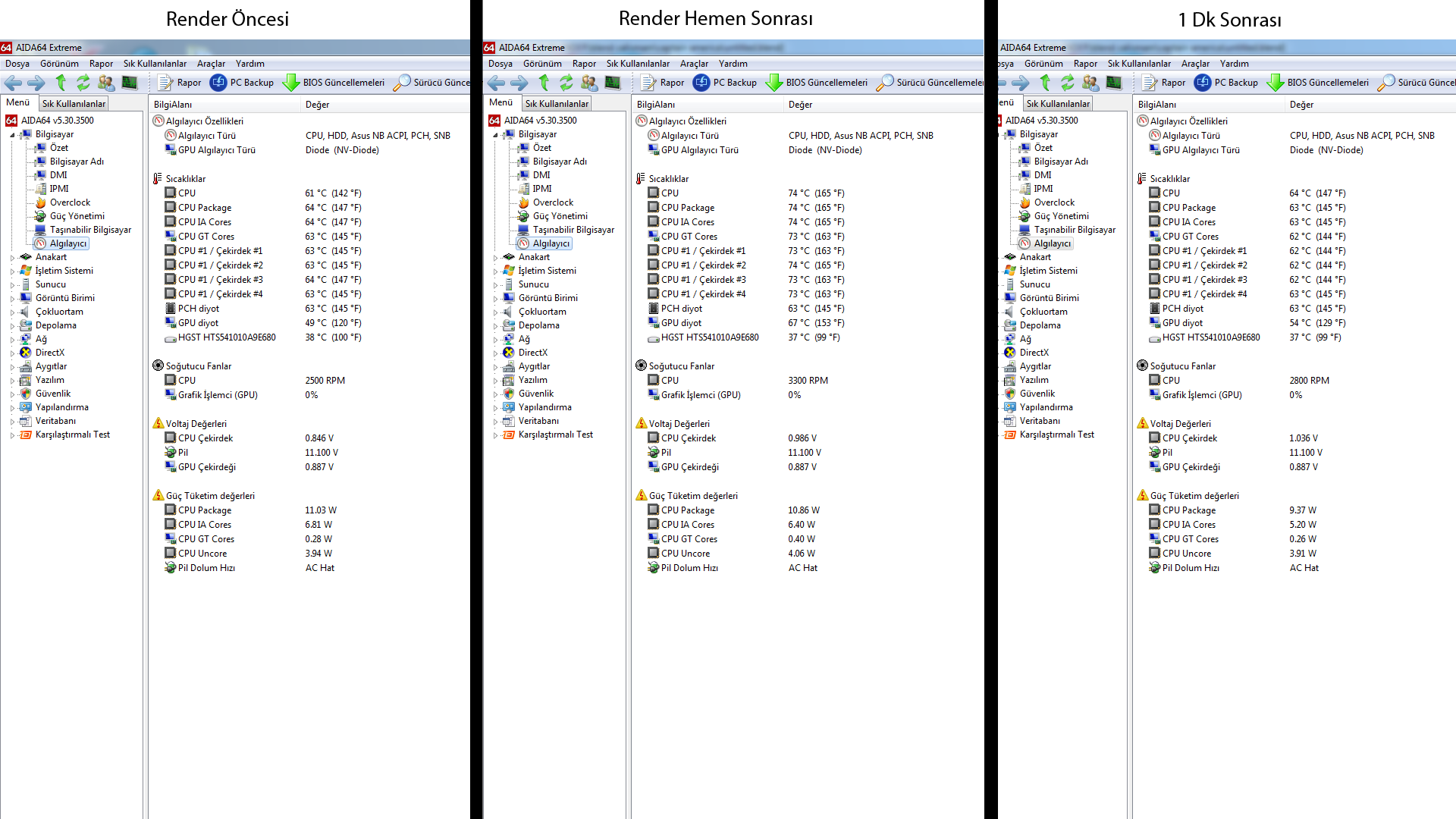Open BIOS Güncellemeleri in 1 Dk Sonrası window
The height and width of the screenshot is (819, 1456).
[1318, 83]
